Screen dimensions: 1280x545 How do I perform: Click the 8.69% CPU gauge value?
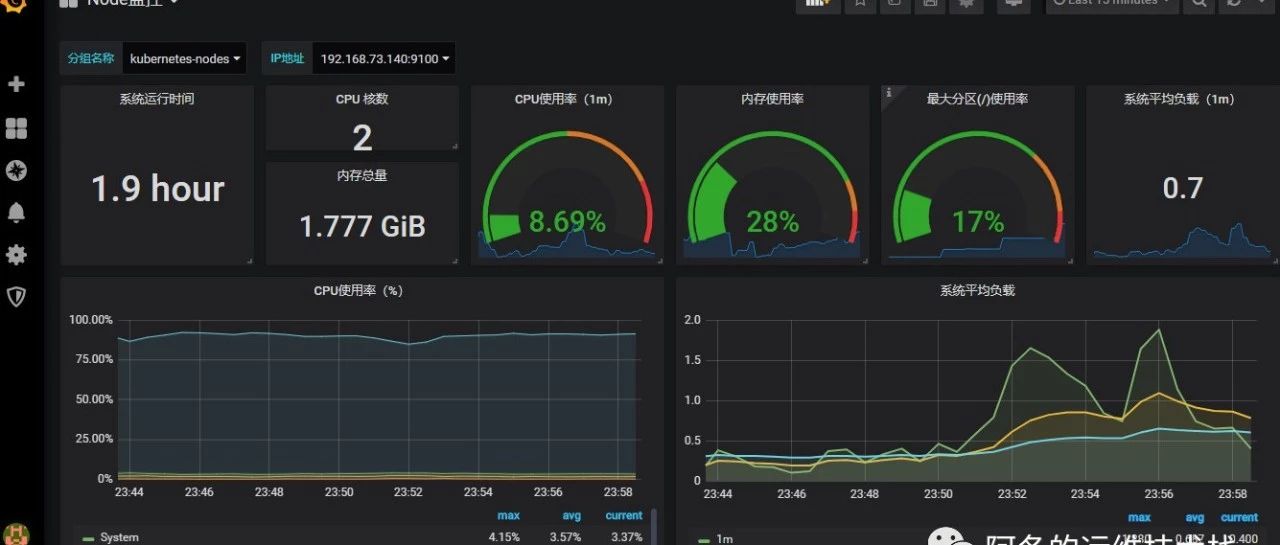(x=567, y=221)
